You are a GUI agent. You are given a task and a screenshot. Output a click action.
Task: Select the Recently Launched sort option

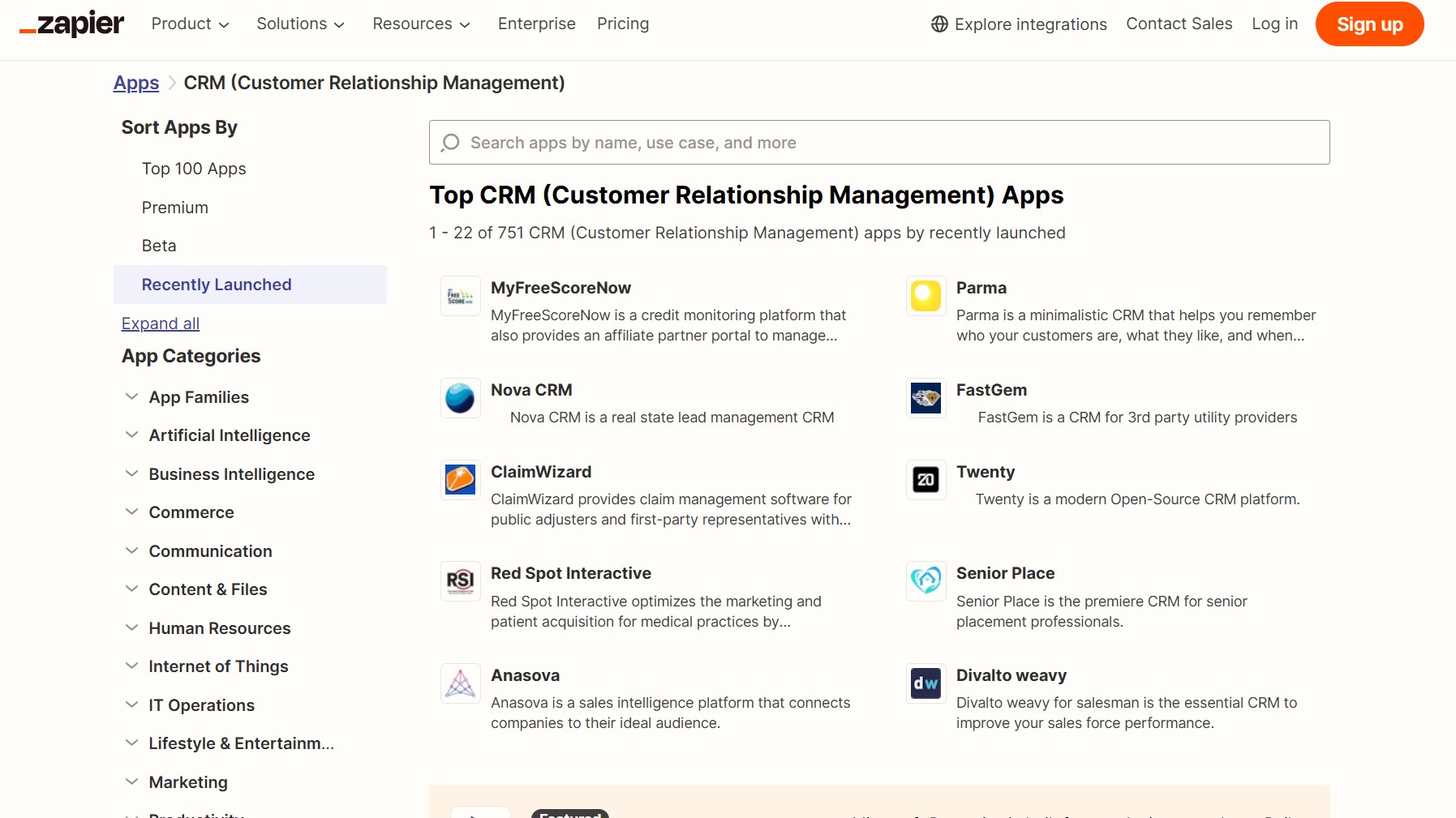click(250, 285)
